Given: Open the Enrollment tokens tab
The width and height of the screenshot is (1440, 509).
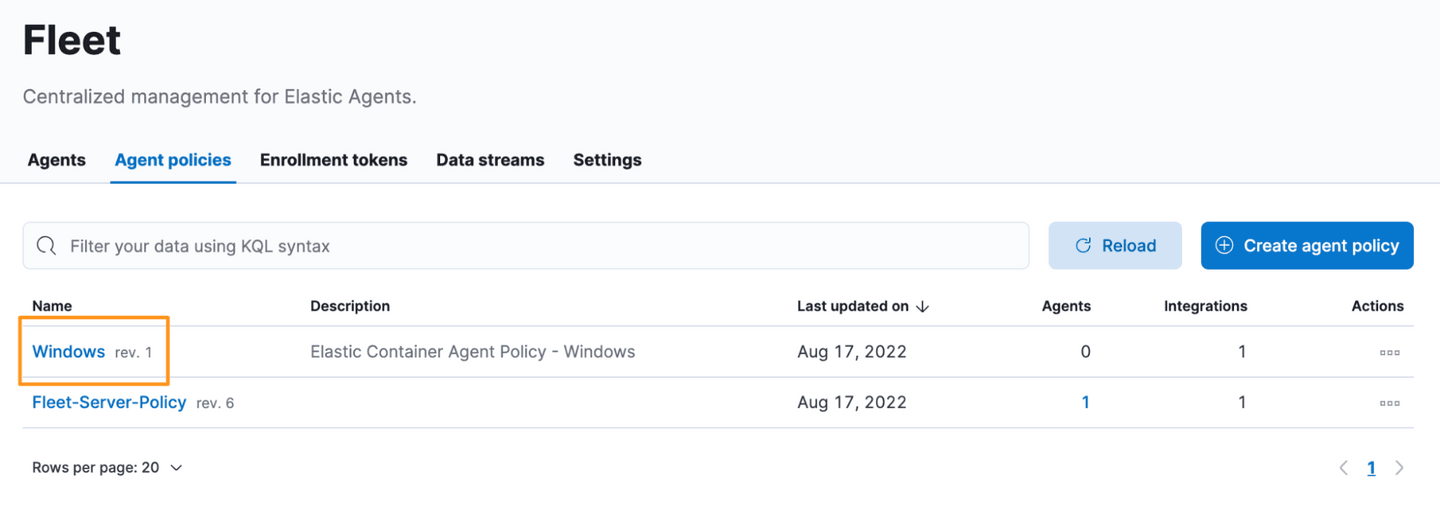Looking at the screenshot, I should [x=333, y=160].
